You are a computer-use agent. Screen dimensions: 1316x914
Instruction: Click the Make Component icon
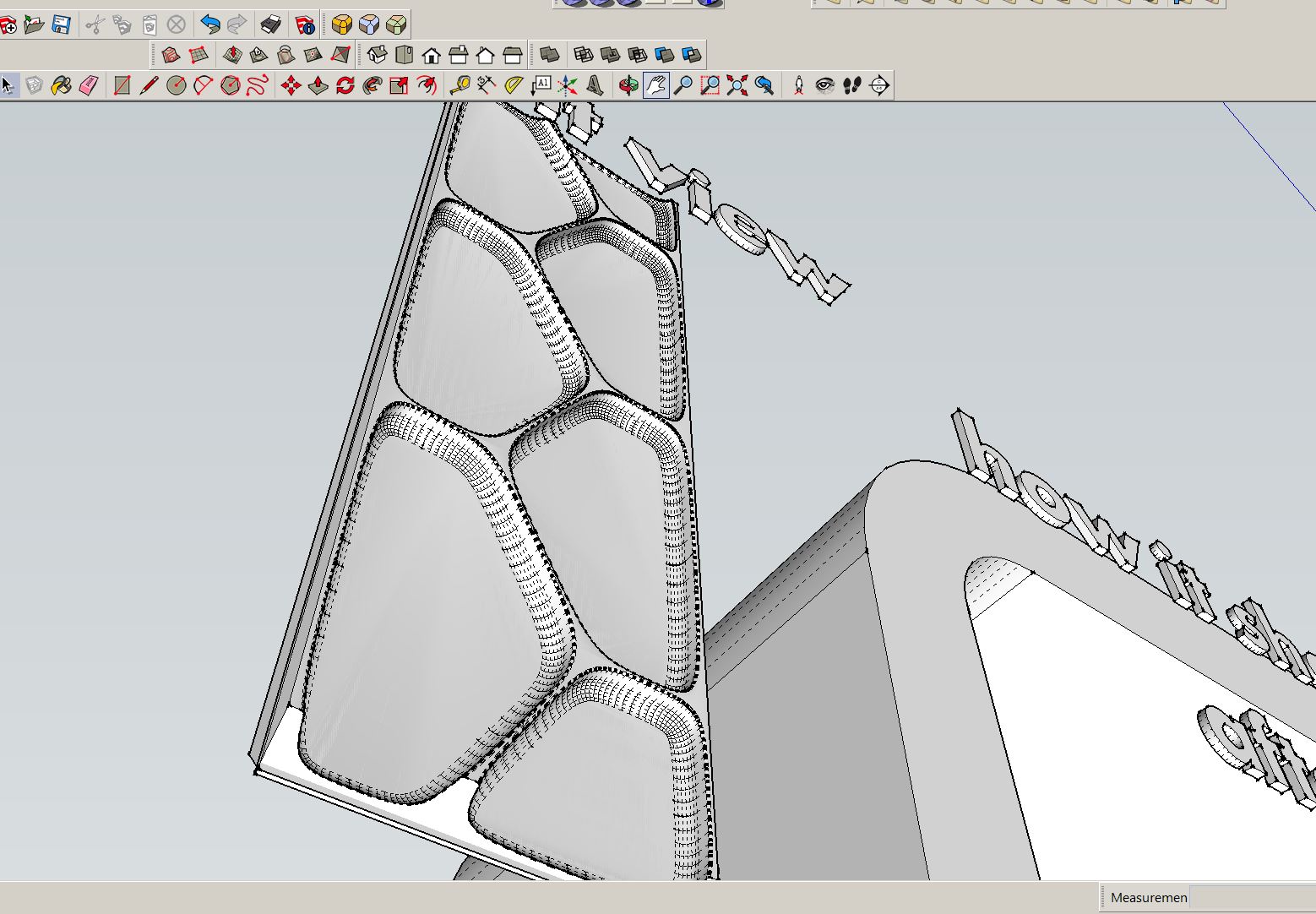35,85
